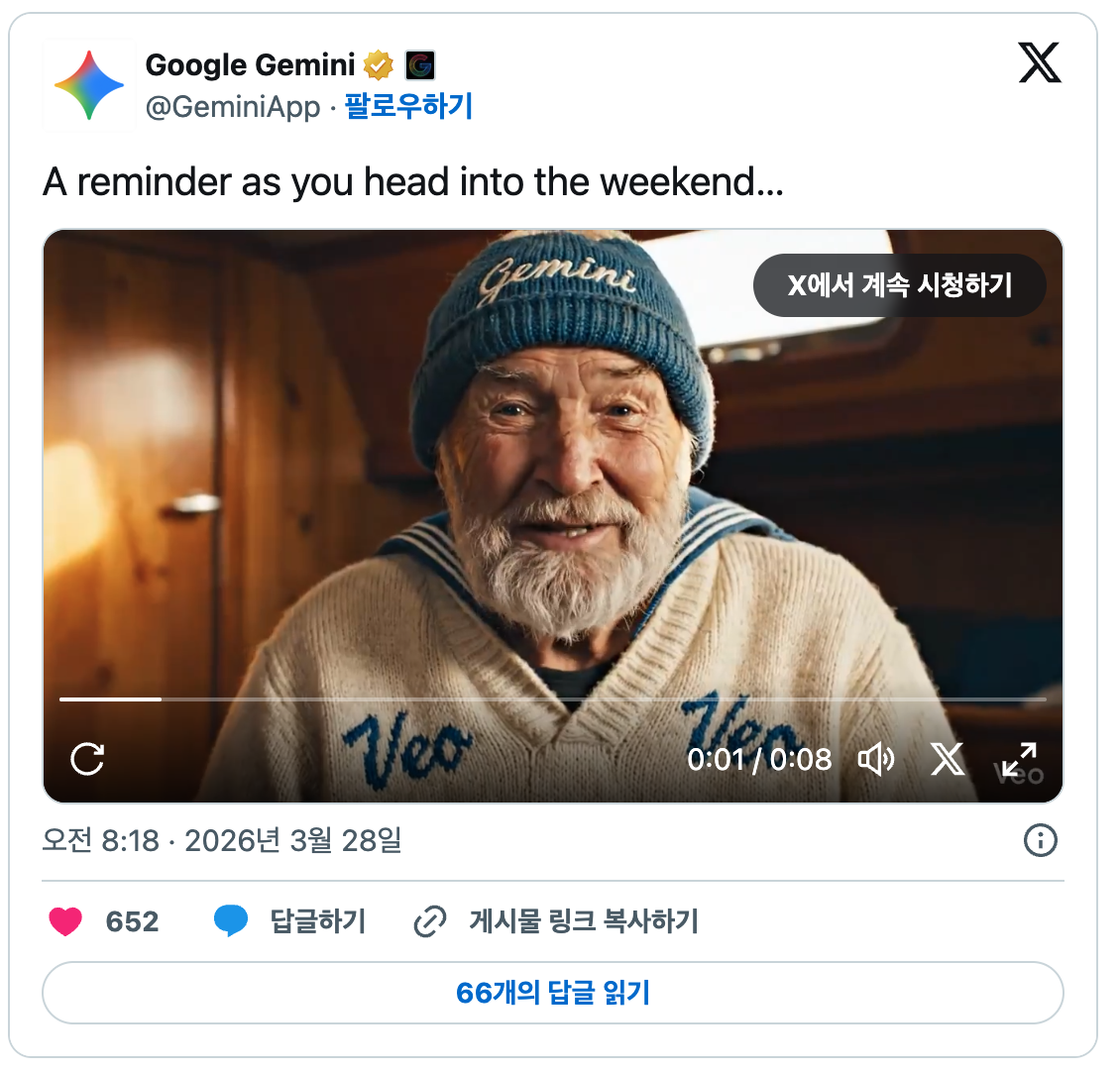Click the 팔로우하기 follow link

[x=408, y=106]
